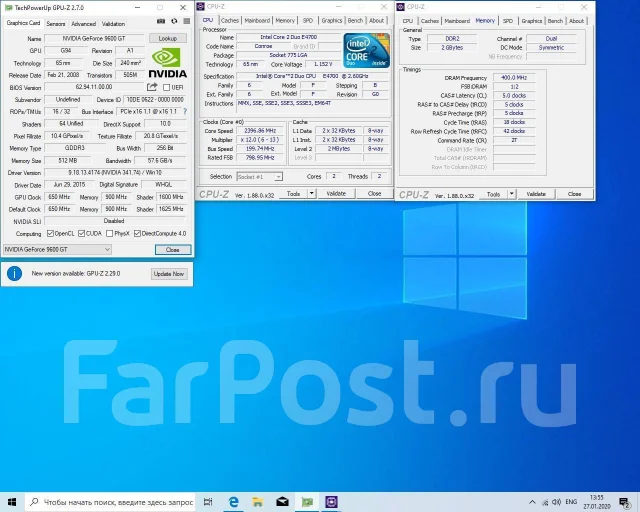This screenshot has width=640, height=512.
Task: Click the DRAM Frequency value 400.0 MHz
Action: tap(514, 78)
